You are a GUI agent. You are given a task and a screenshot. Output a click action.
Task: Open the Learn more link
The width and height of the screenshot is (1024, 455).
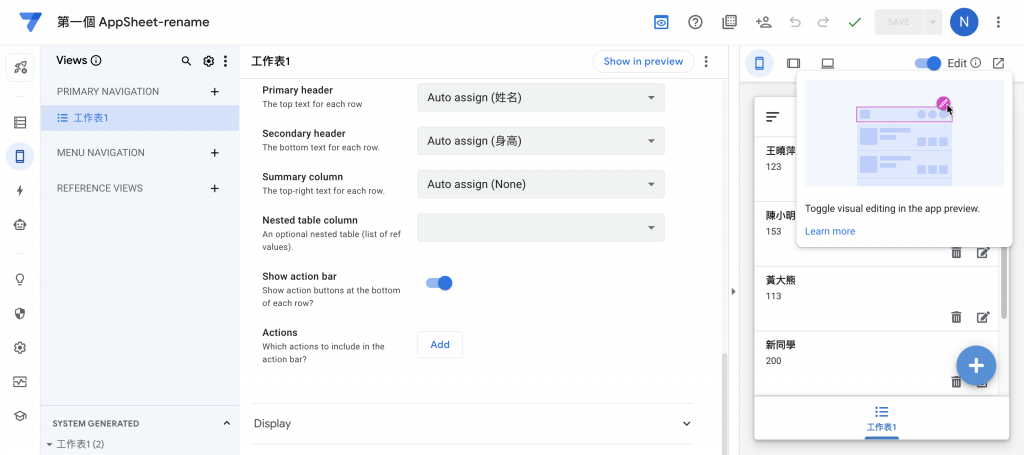coord(829,231)
